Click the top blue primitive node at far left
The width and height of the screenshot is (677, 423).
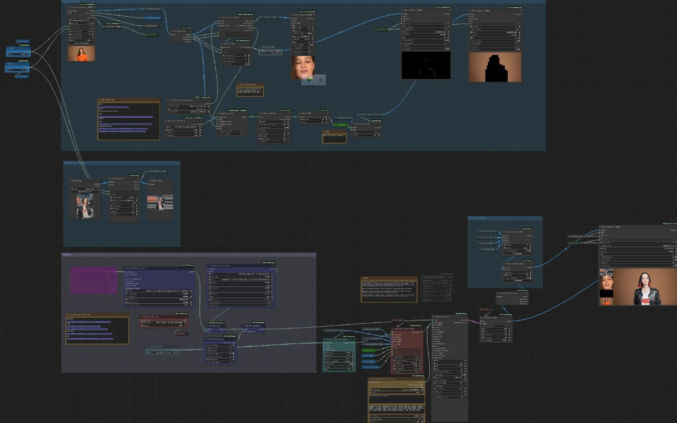tap(18, 48)
